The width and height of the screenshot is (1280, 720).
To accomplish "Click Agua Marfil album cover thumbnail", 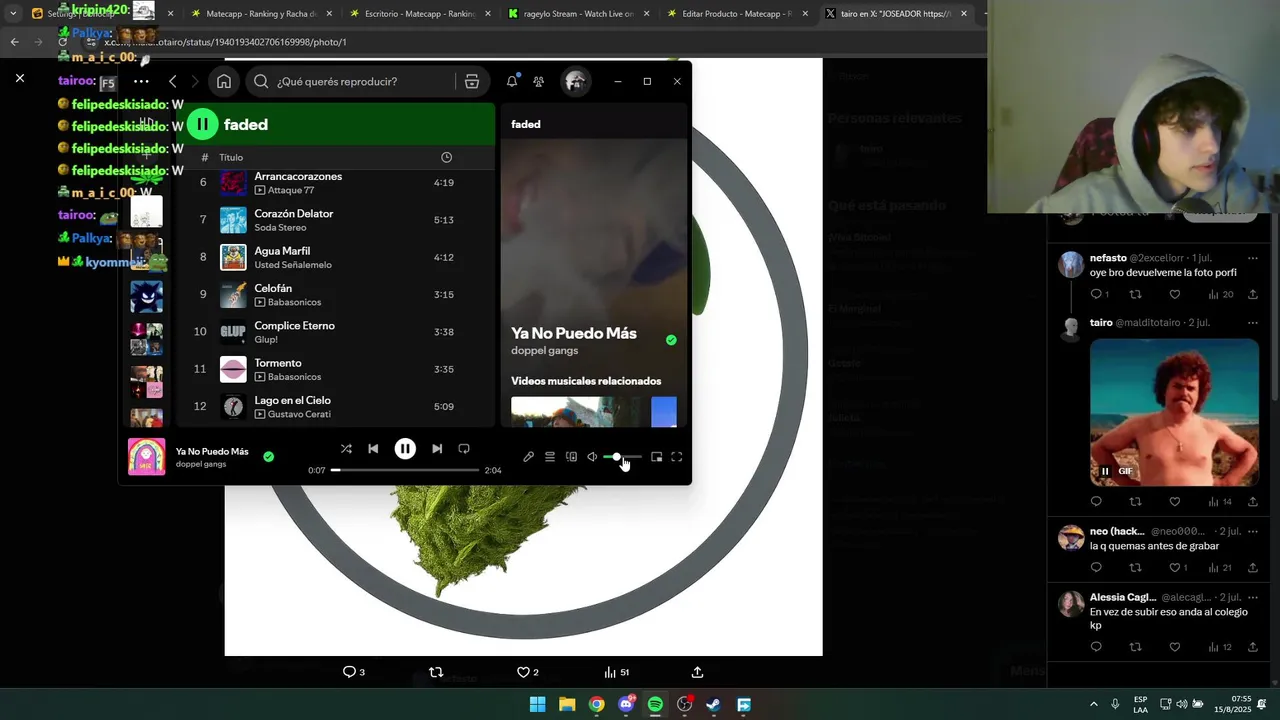I will pyautogui.click(x=233, y=257).
